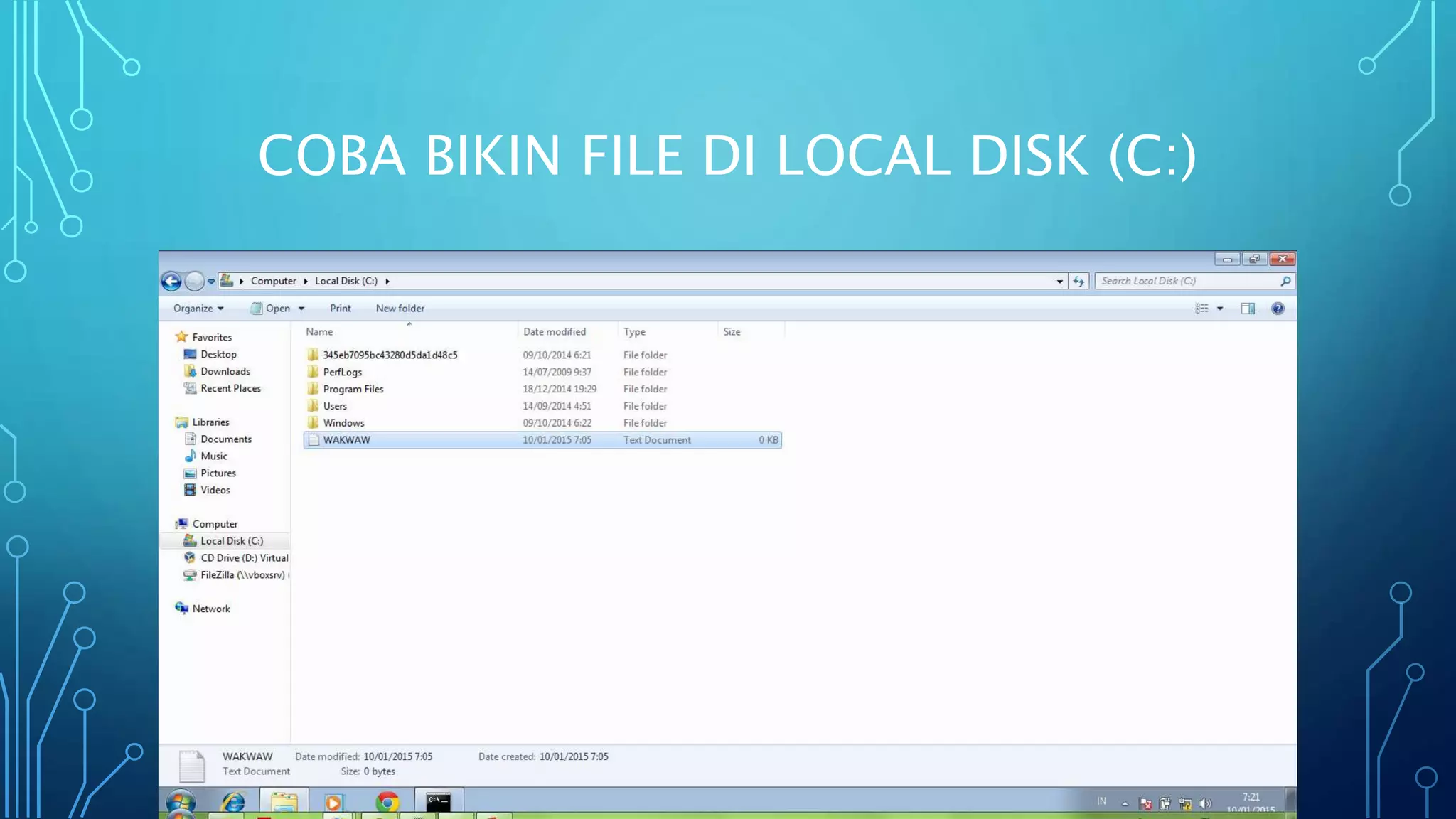Open CD Drive (D:) Virtual
Screen dimensions: 1456x819
244,558
